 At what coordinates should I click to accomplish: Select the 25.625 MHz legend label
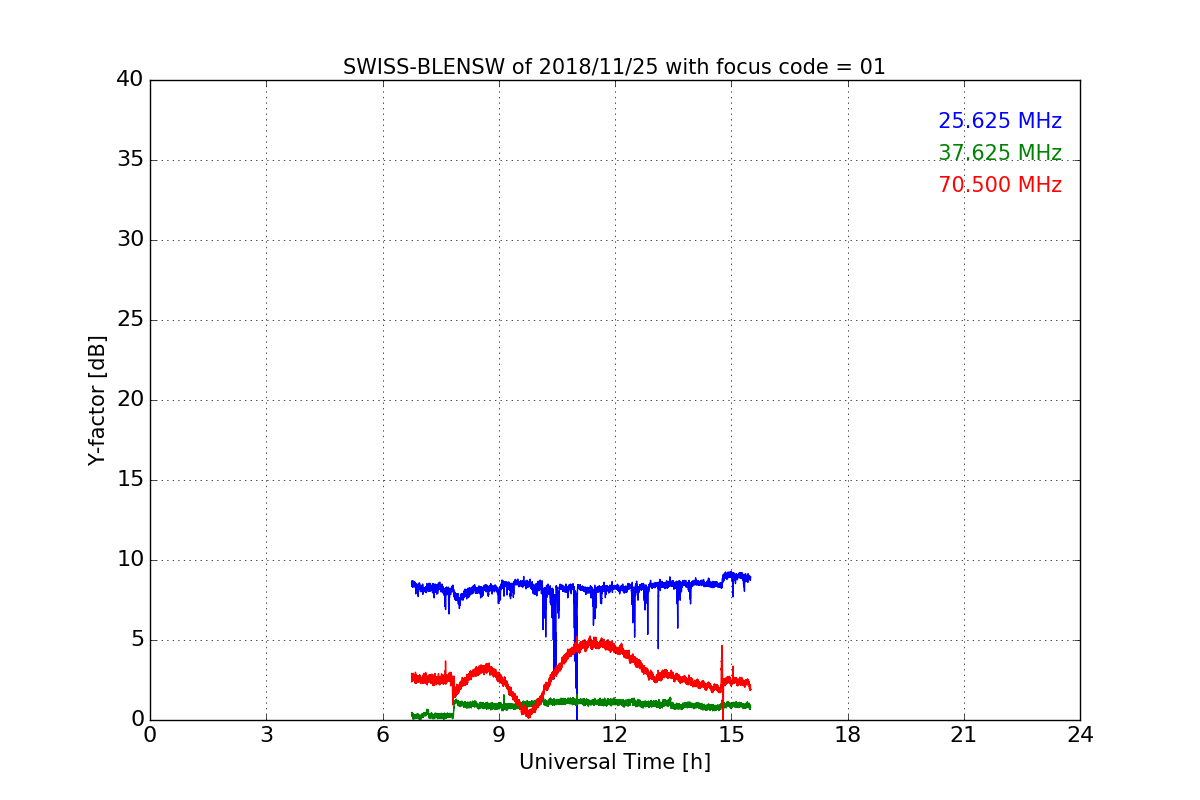click(x=1000, y=121)
